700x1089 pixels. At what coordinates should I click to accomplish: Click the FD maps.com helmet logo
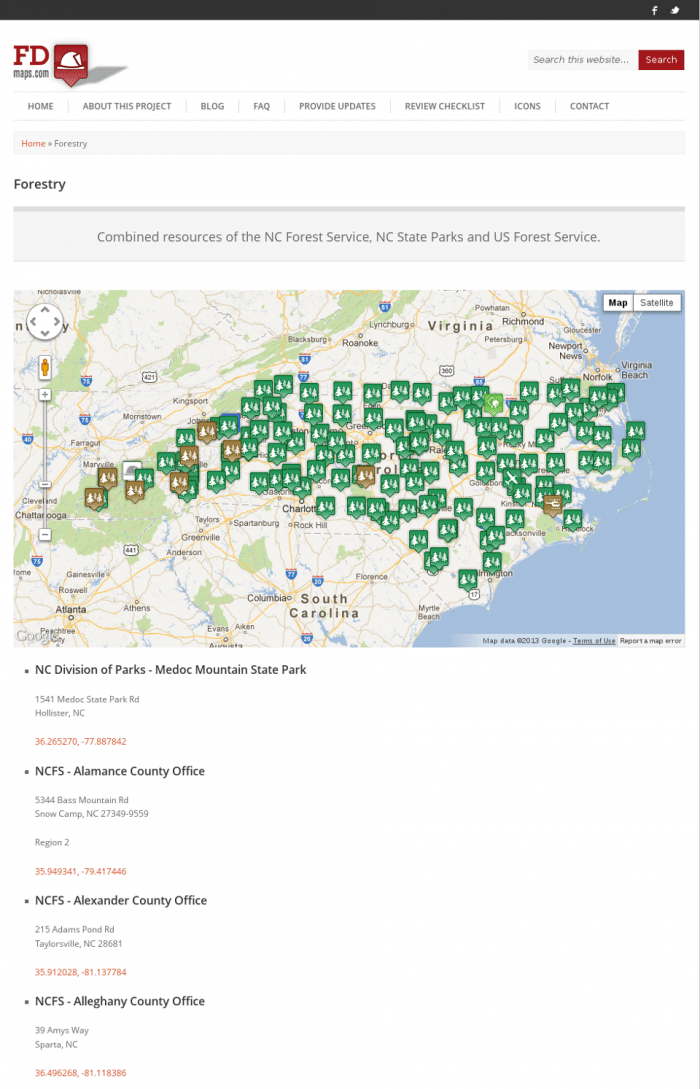pyautogui.click(x=70, y=65)
